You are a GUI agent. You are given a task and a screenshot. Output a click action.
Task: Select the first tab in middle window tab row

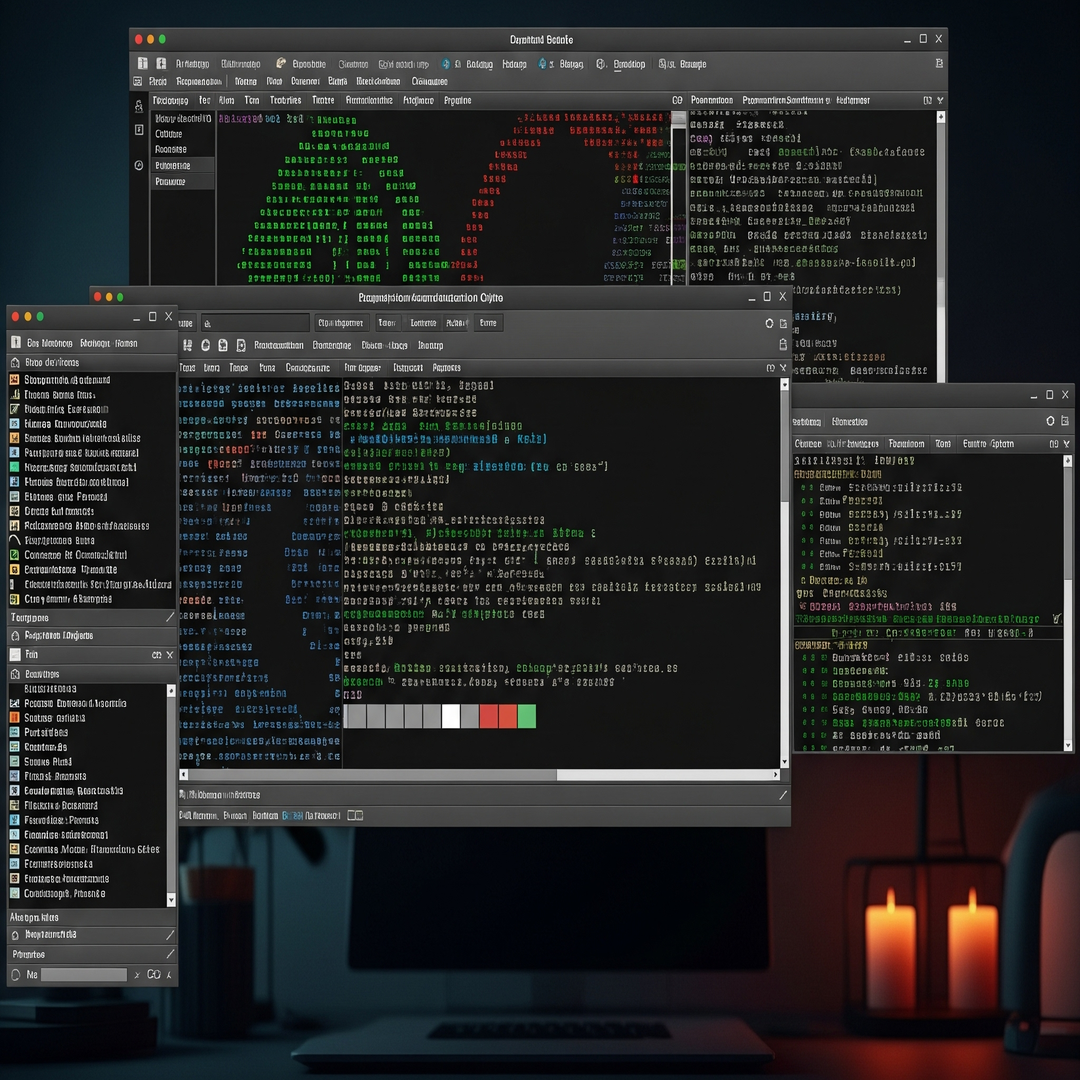point(187,368)
